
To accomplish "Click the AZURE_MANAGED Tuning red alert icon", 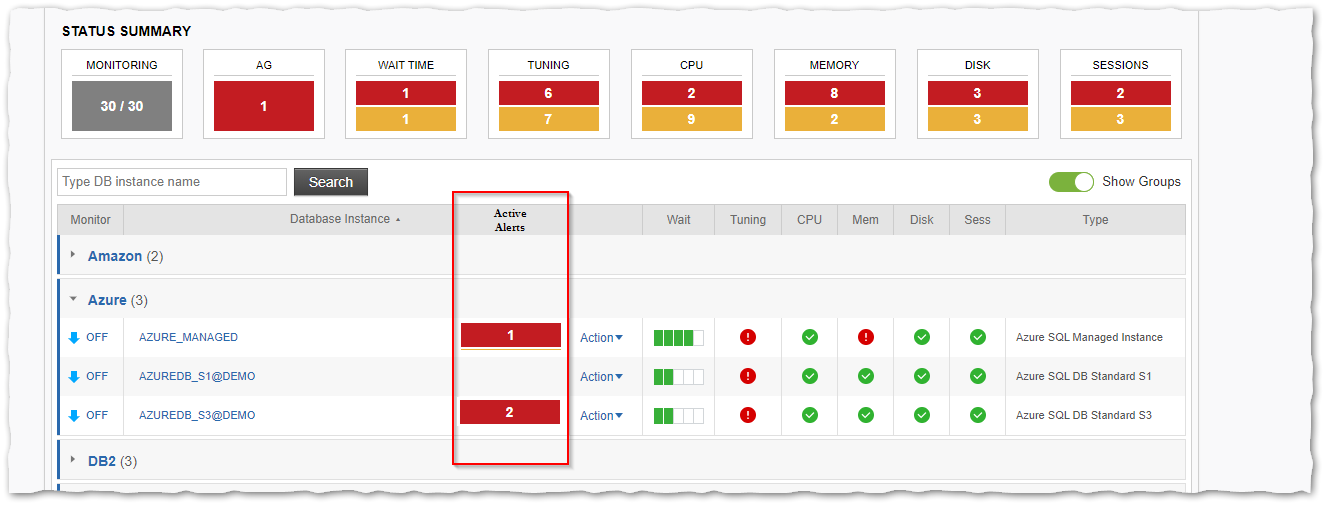I will [748, 337].
